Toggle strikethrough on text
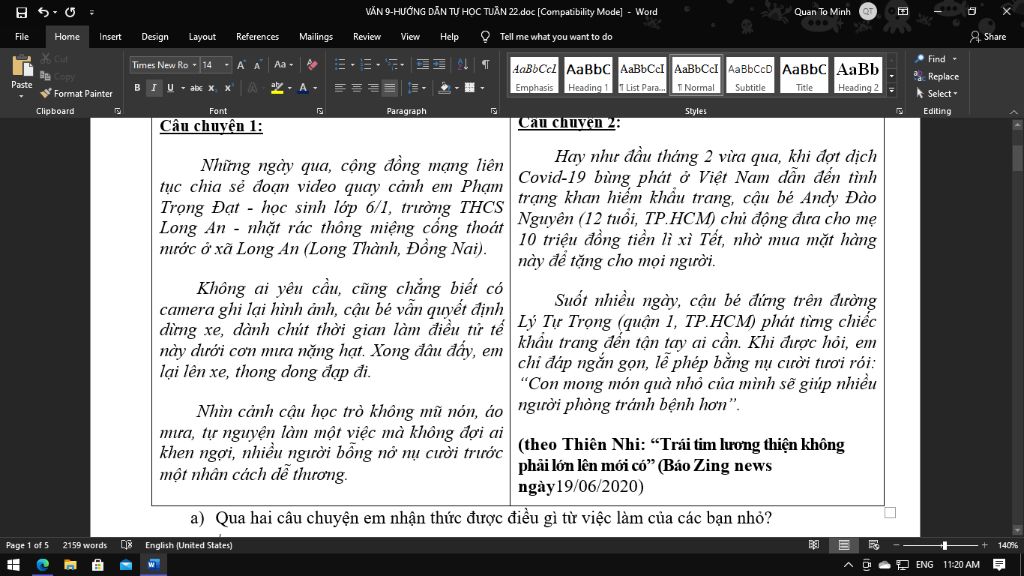Image resolution: width=1024 pixels, height=576 pixels. (196, 88)
